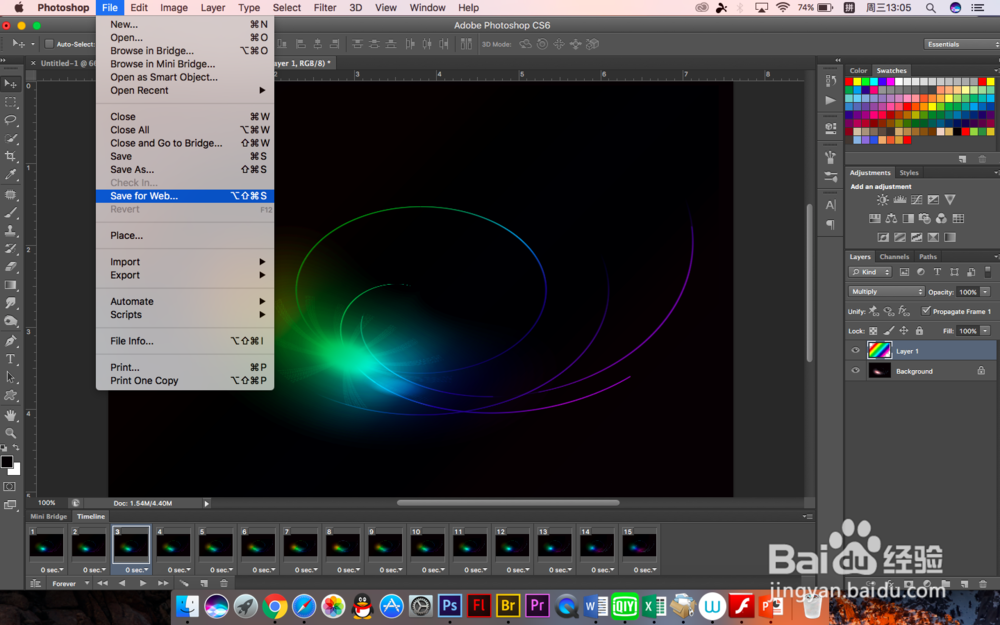The height and width of the screenshot is (625, 1000).
Task: Click the lock transparent pixels icon
Action: (x=873, y=331)
